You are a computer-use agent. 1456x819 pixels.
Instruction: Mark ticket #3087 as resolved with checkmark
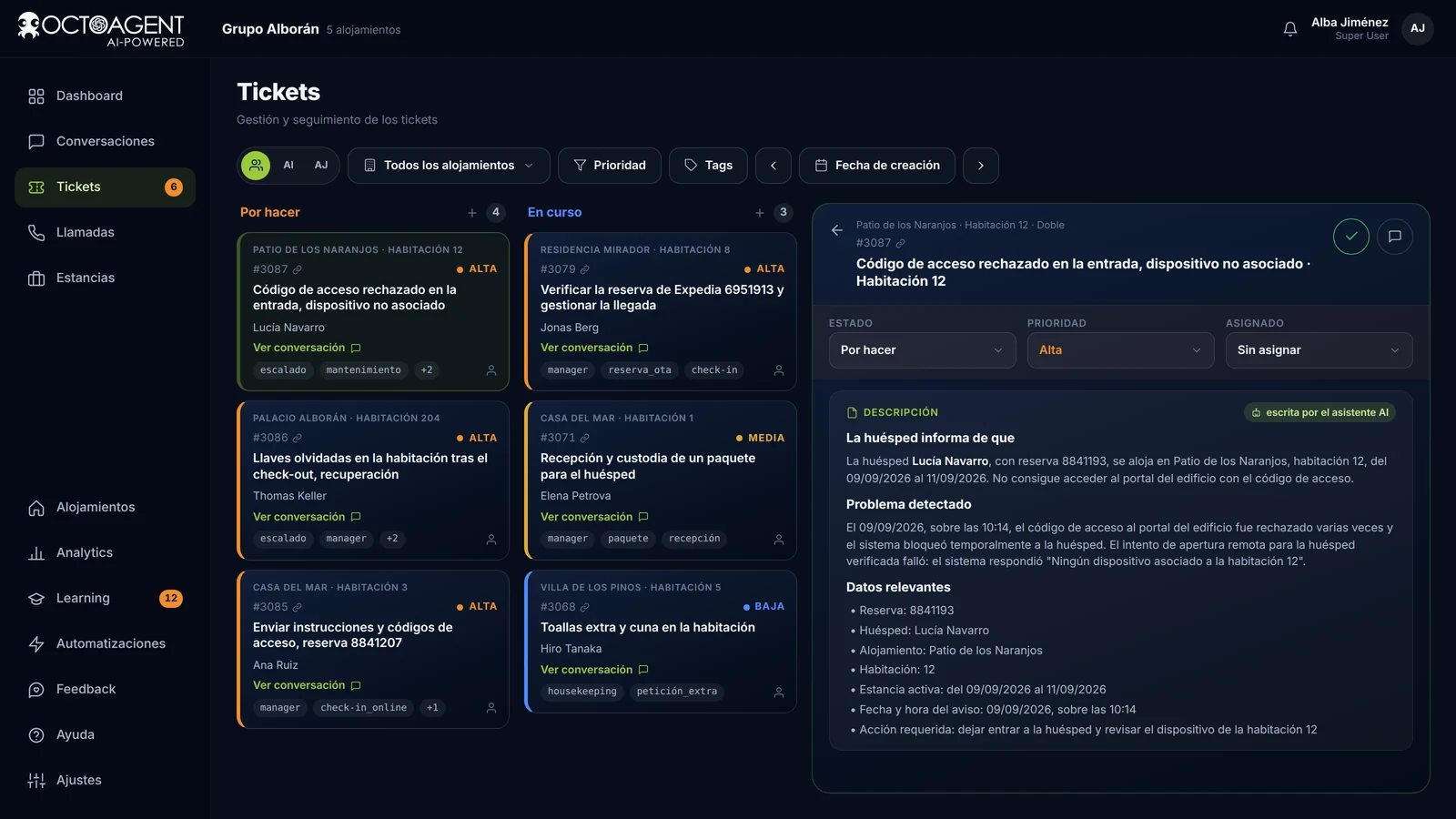[x=1351, y=237]
